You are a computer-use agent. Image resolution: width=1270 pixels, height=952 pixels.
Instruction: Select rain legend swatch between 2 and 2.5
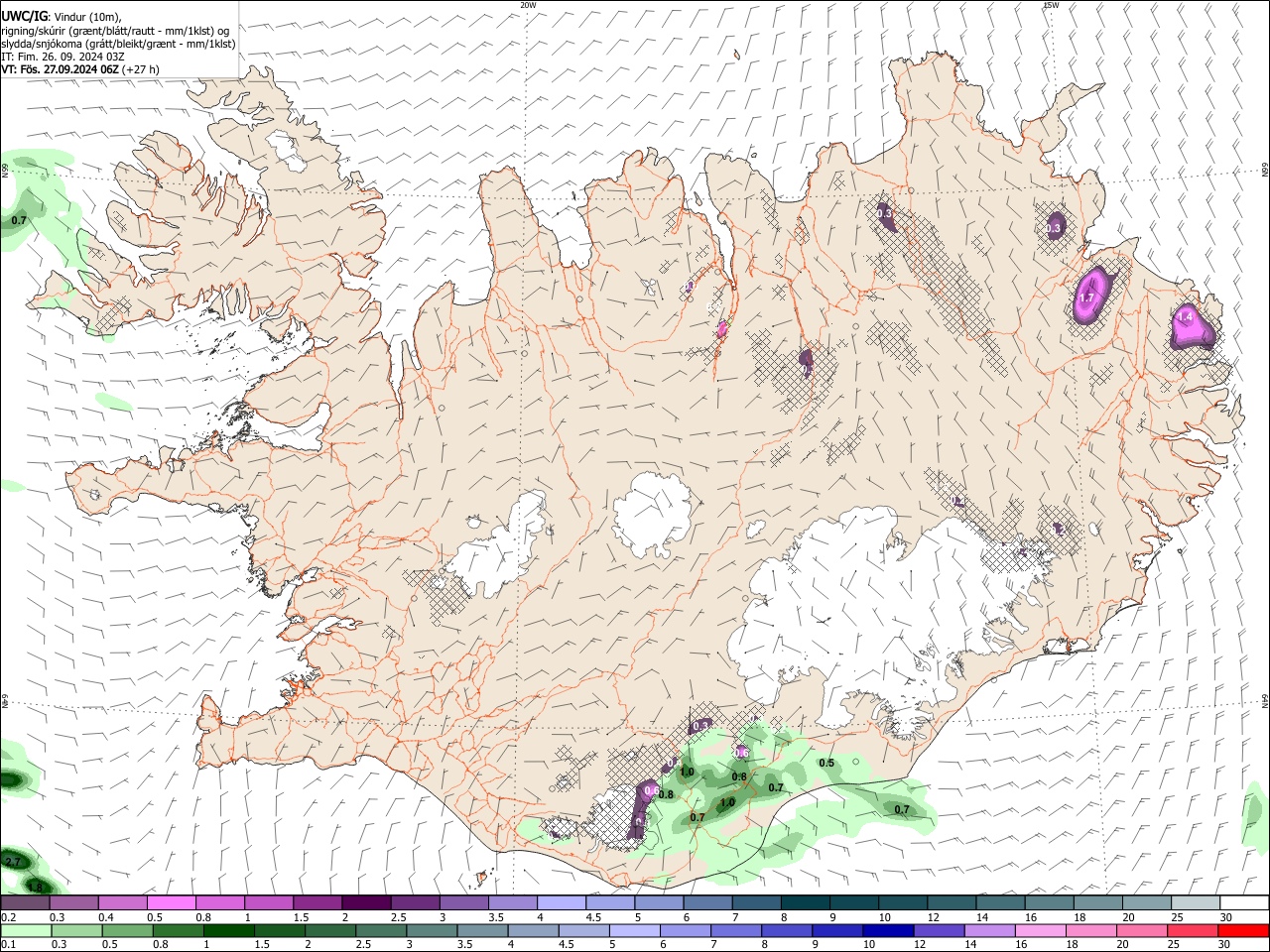click(328, 930)
